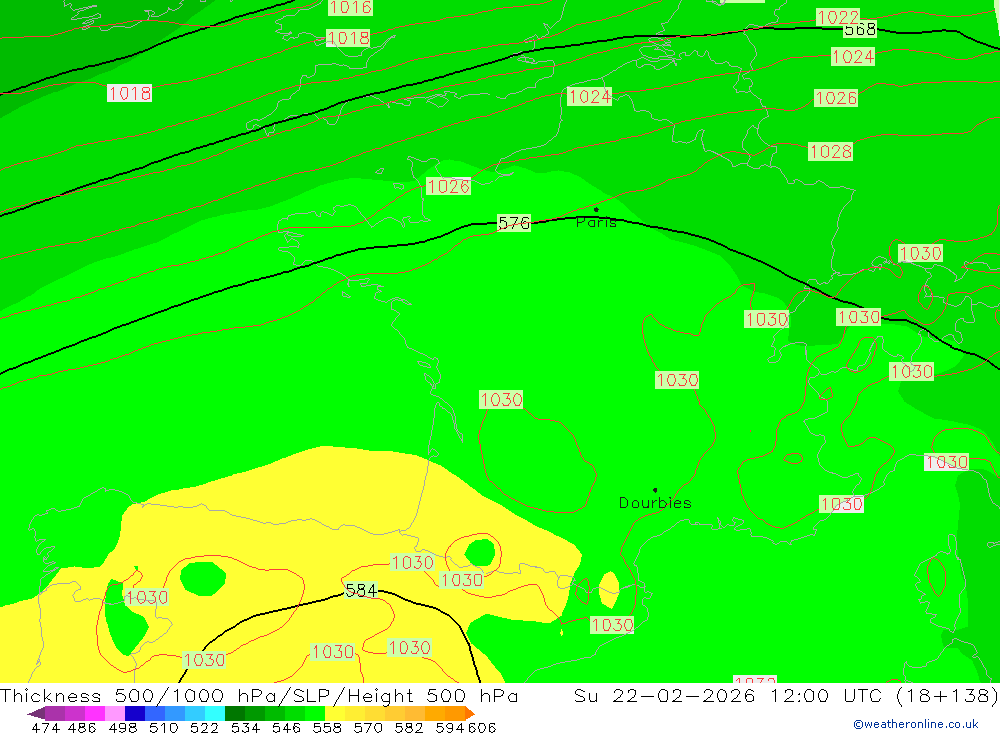This screenshot has width=1000, height=733.
Task: Click the 474 legend value
Action: 45,727
